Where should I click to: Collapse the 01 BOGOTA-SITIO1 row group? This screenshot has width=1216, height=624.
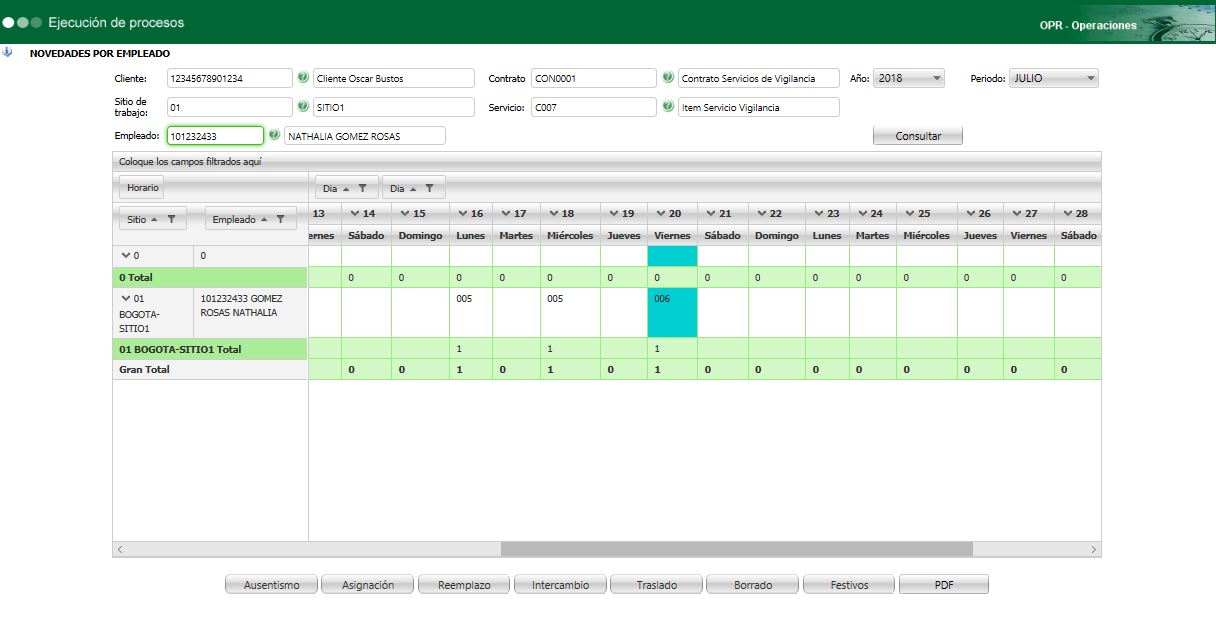[125, 298]
